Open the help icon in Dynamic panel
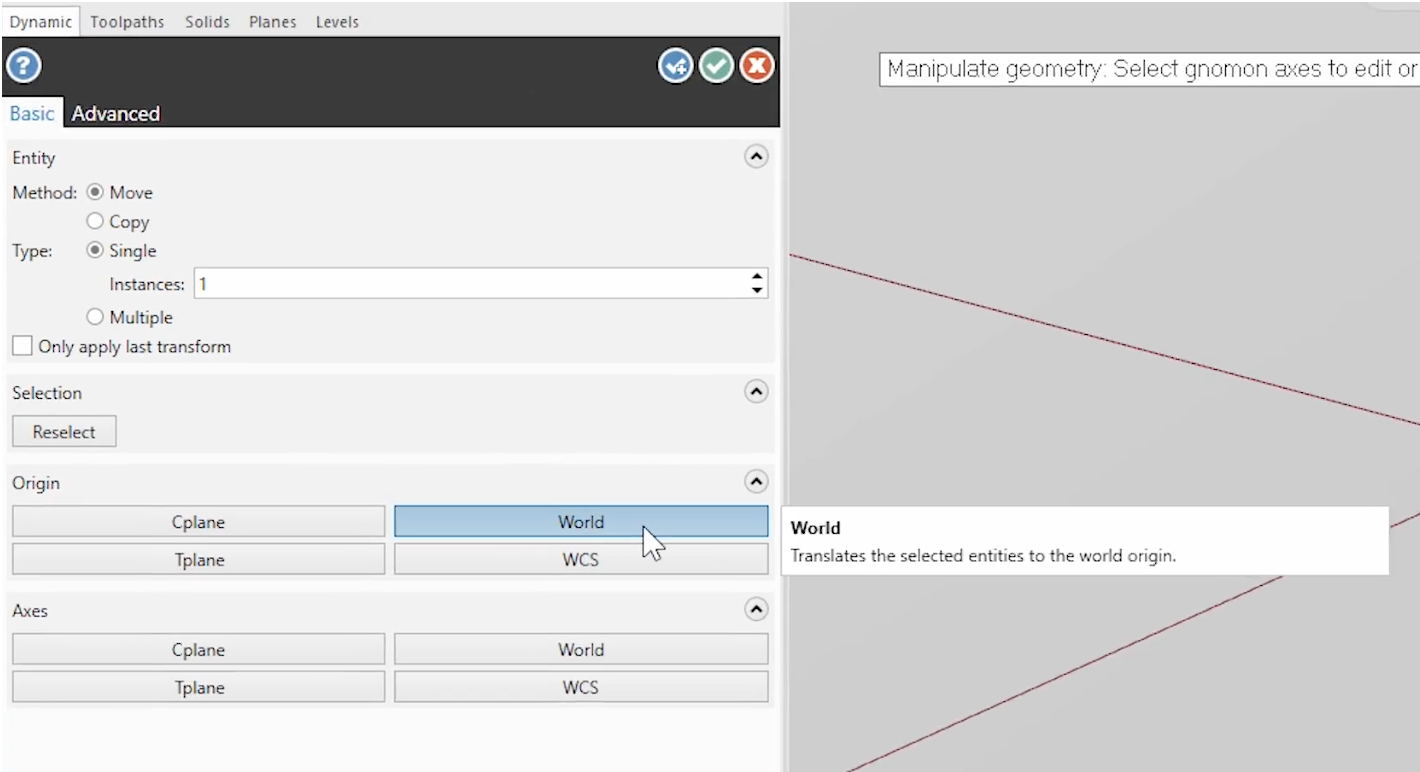The height and width of the screenshot is (772, 1420). (24, 67)
